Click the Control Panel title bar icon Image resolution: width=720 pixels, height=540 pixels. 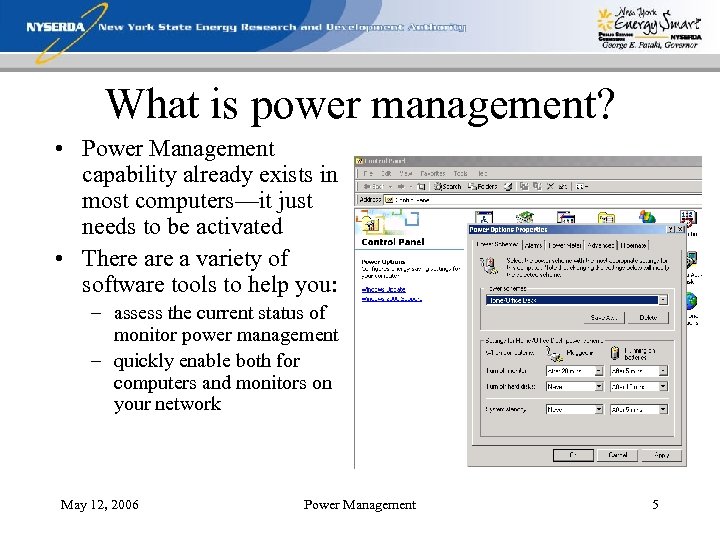pyautogui.click(x=360, y=161)
